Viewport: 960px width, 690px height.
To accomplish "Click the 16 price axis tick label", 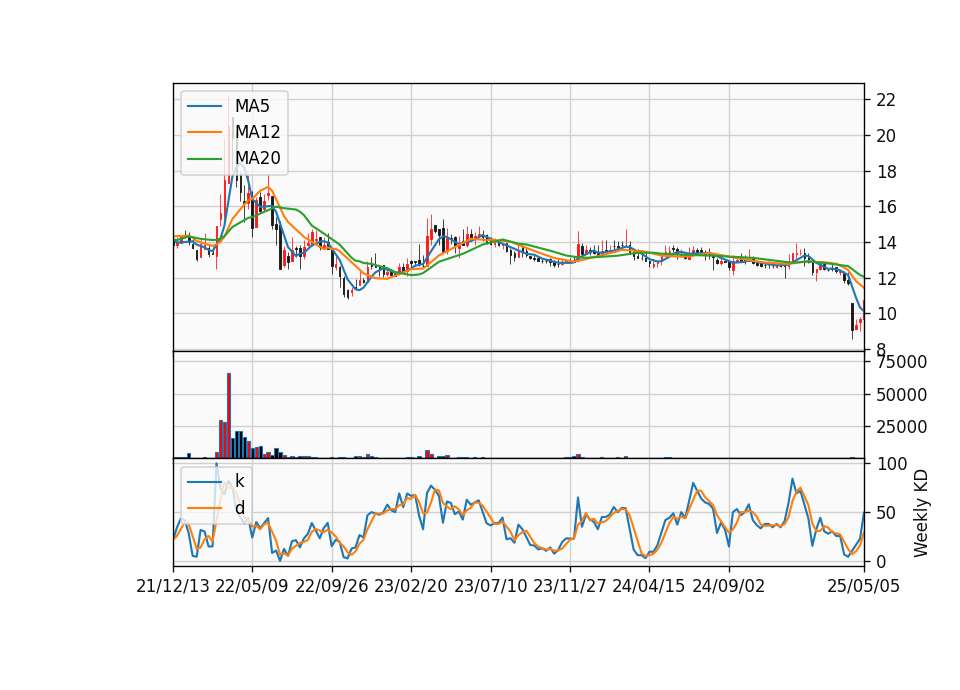I will (886, 207).
